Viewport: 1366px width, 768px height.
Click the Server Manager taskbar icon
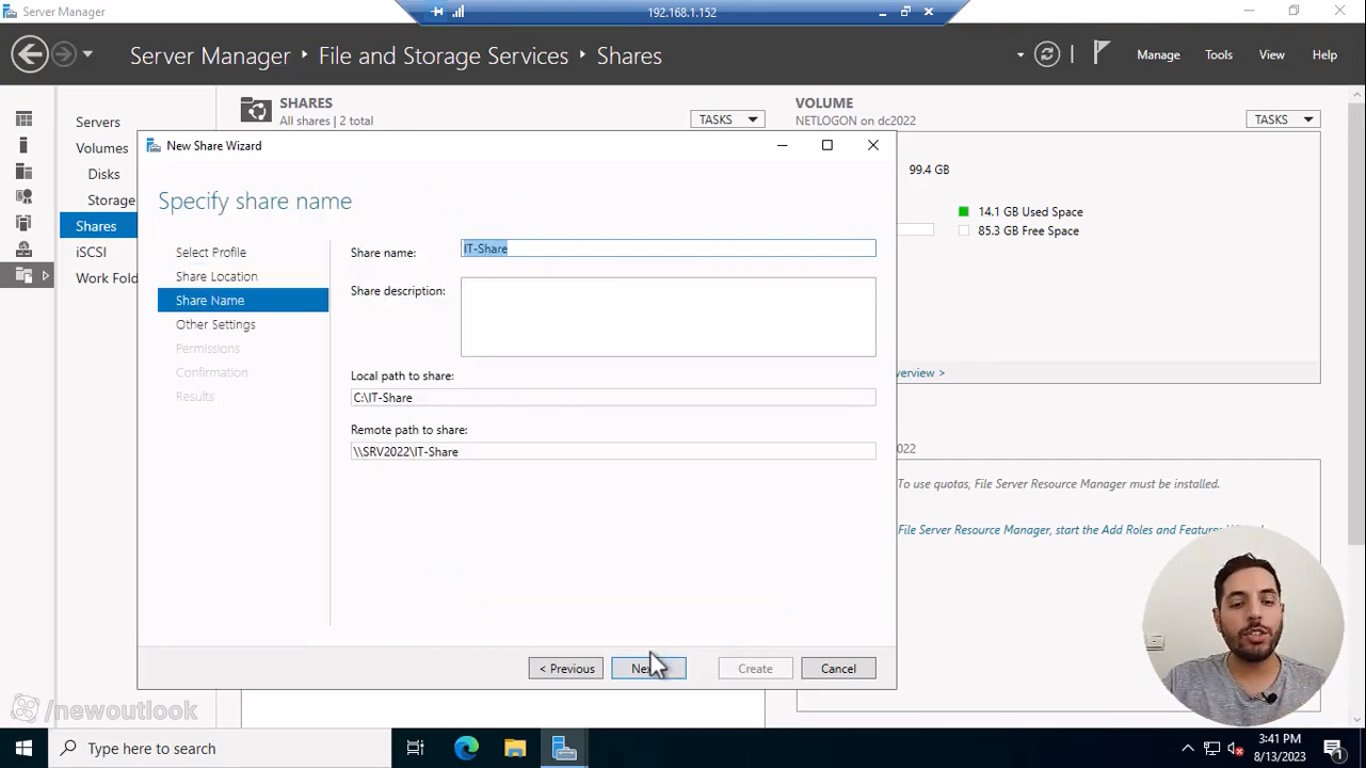(564, 748)
